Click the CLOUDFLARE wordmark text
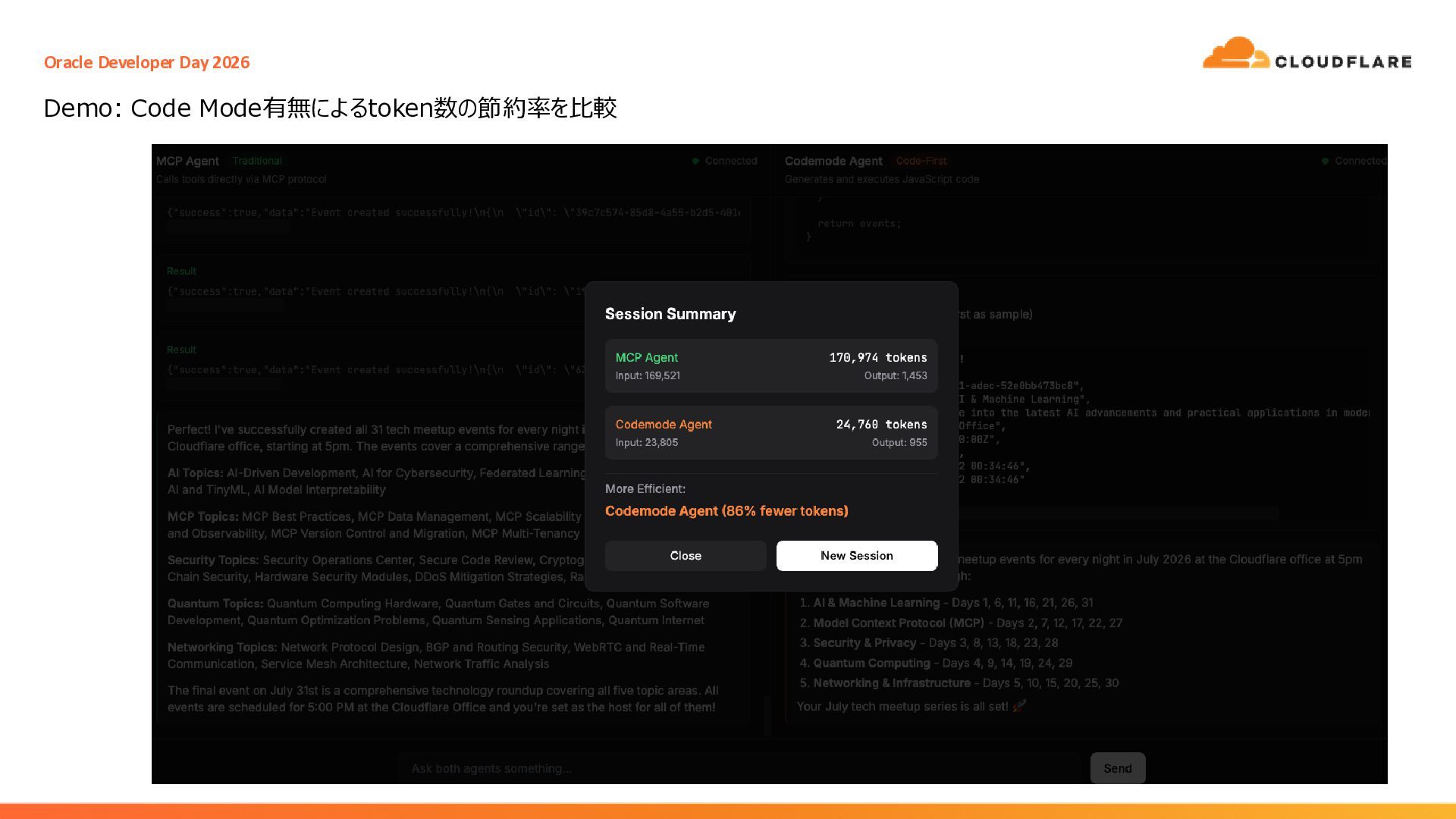This screenshot has height=819, width=1456. (x=1343, y=62)
